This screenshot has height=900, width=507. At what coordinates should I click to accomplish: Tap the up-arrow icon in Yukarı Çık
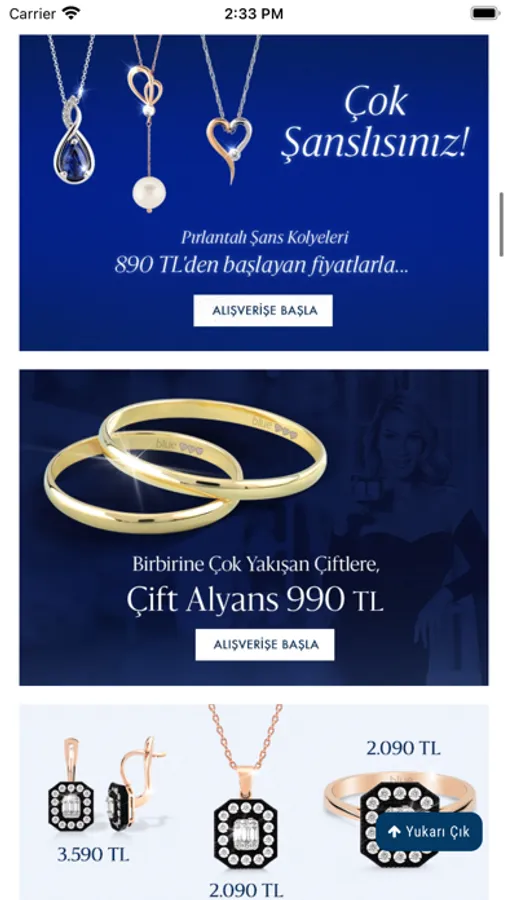(393, 832)
